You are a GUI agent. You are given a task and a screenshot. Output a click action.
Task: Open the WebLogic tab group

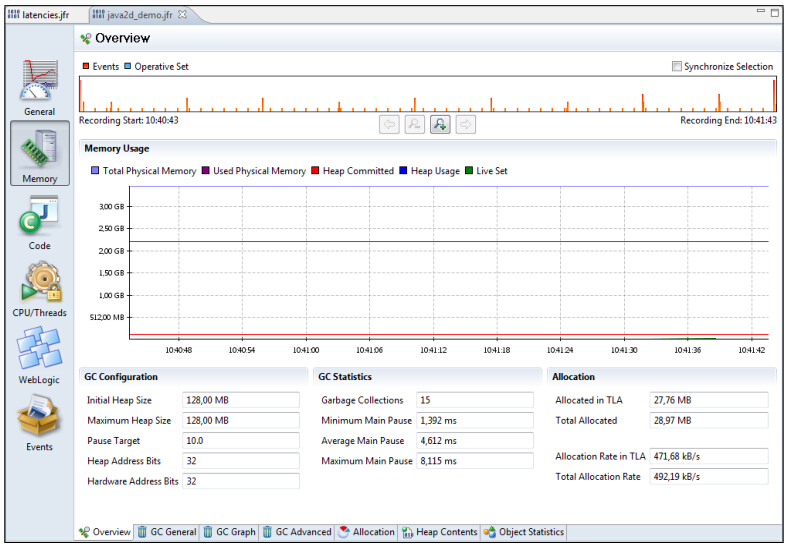[x=39, y=354]
